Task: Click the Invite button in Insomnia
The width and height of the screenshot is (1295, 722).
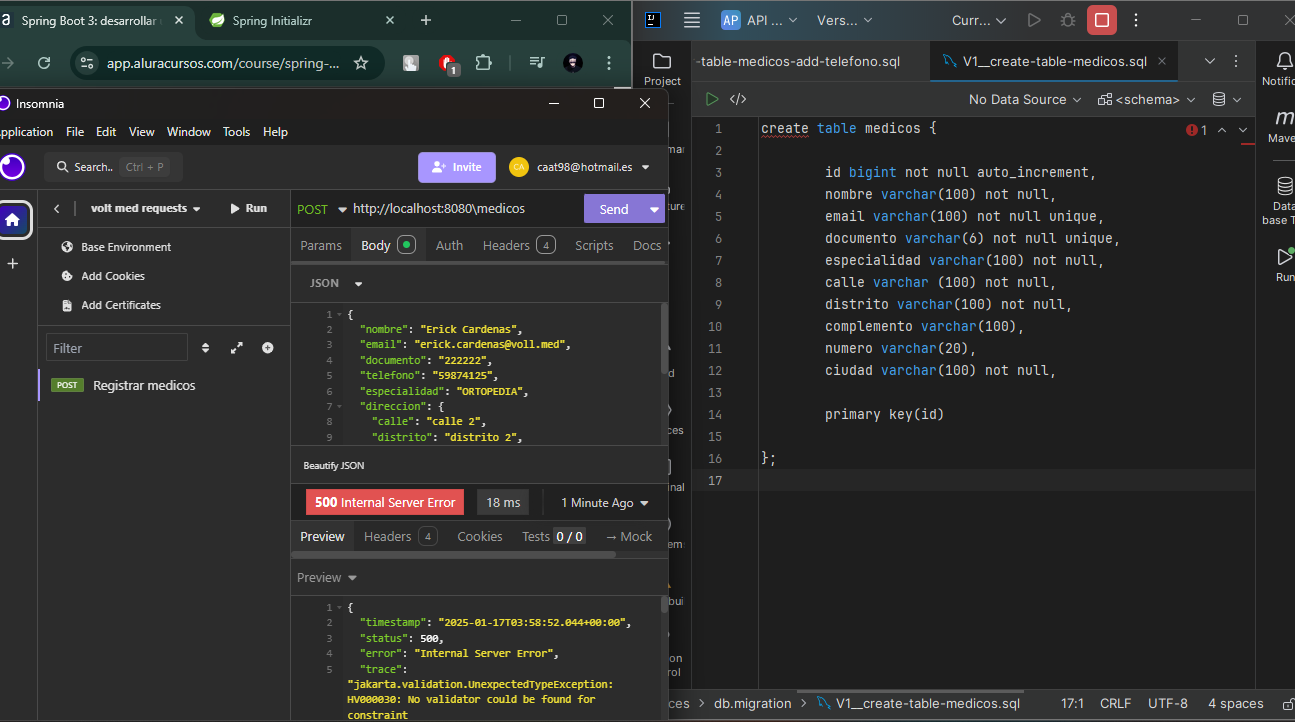Action: pos(457,167)
